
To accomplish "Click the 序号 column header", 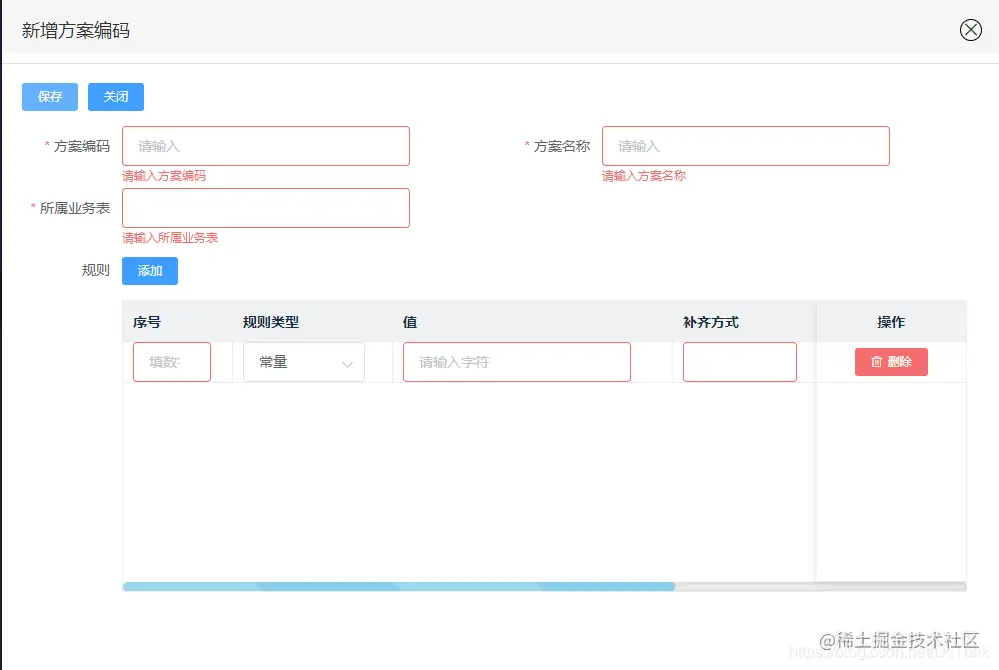I will (147, 322).
